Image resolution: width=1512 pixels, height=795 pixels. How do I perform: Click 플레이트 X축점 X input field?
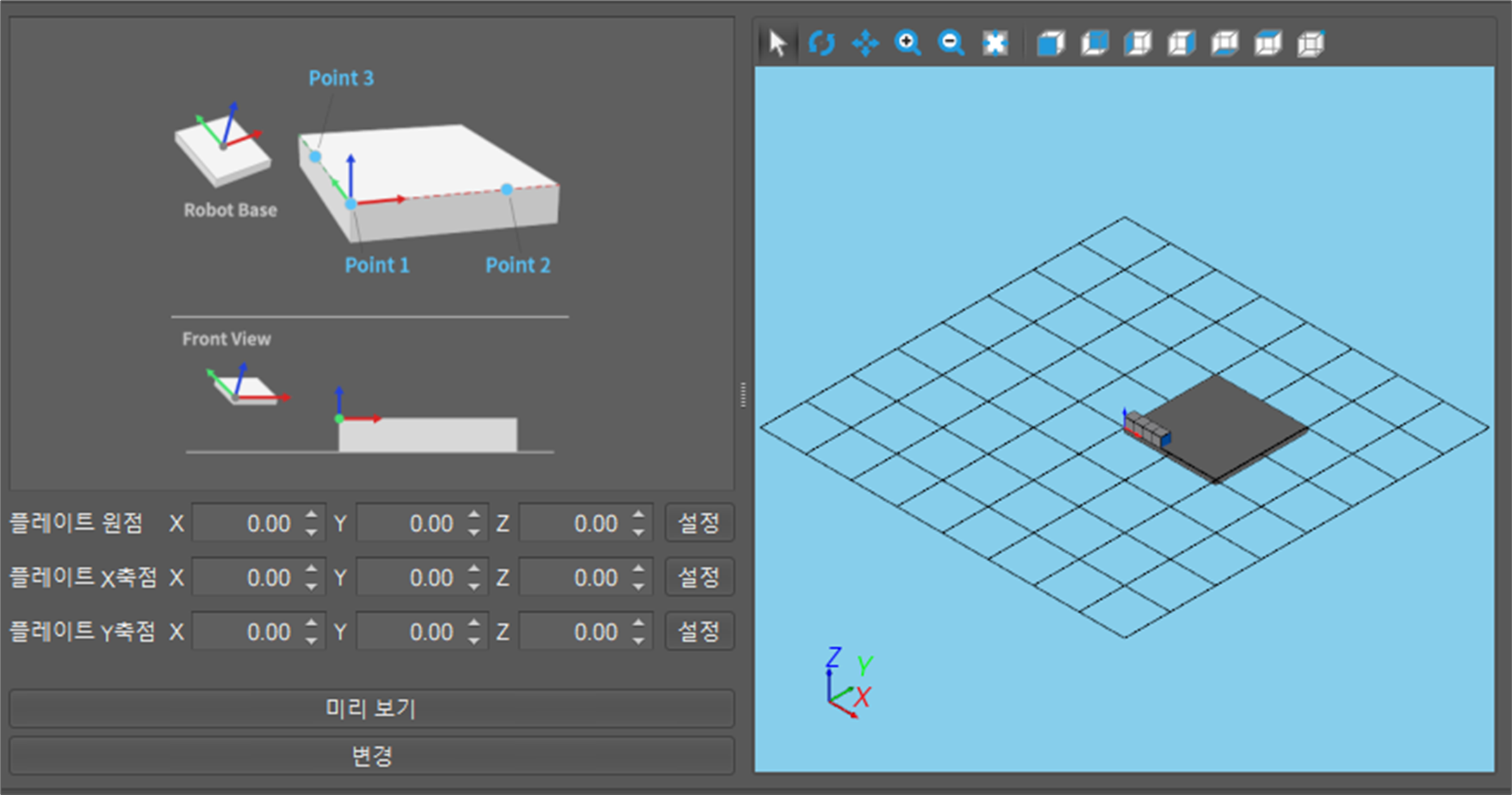pos(246,577)
